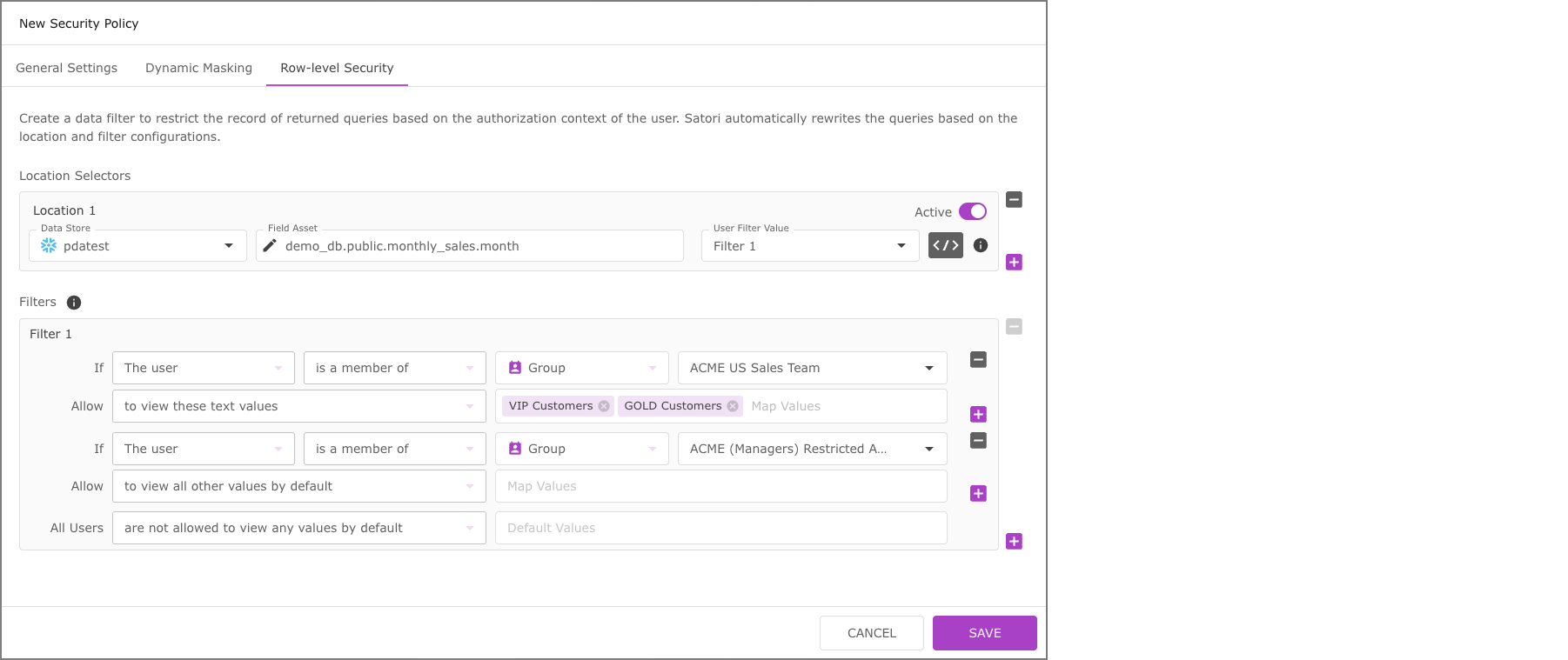Switch to the General Settings tab
The image size is (1568, 660).
(x=66, y=68)
